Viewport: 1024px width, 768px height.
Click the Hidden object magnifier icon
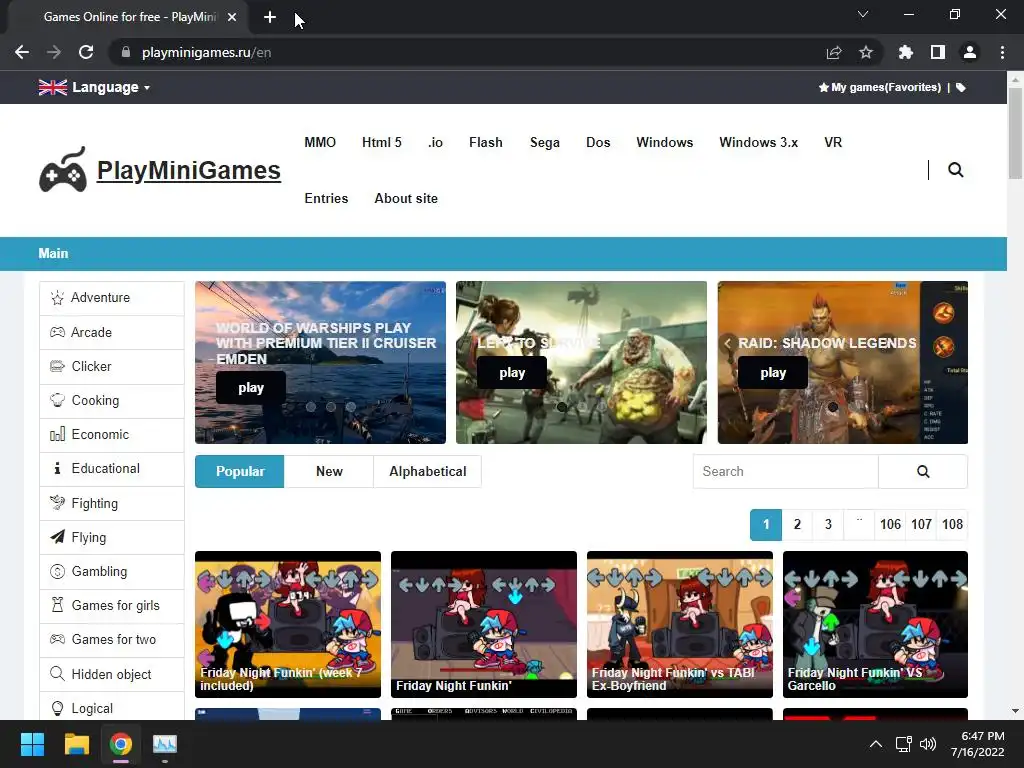(x=57, y=674)
